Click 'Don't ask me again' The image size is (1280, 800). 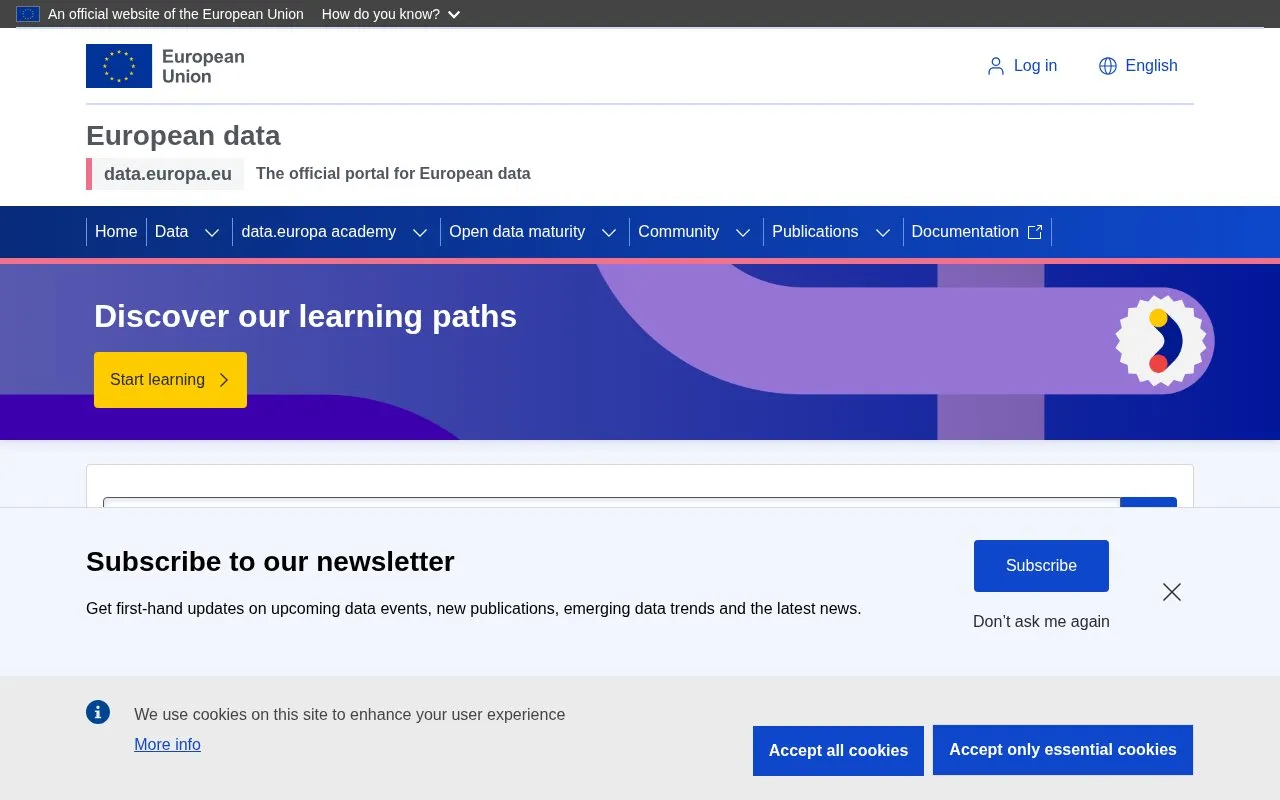tap(1041, 622)
